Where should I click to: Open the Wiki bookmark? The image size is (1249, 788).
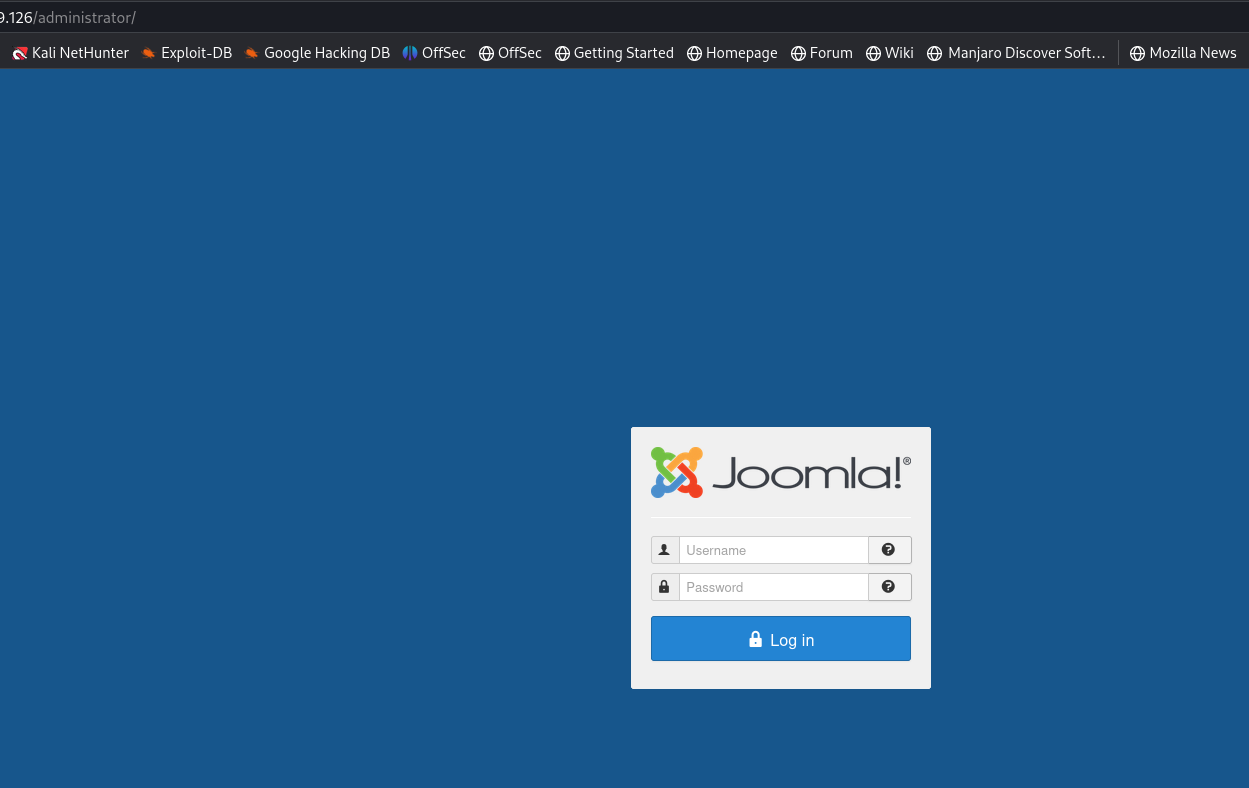(x=890, y=53)
